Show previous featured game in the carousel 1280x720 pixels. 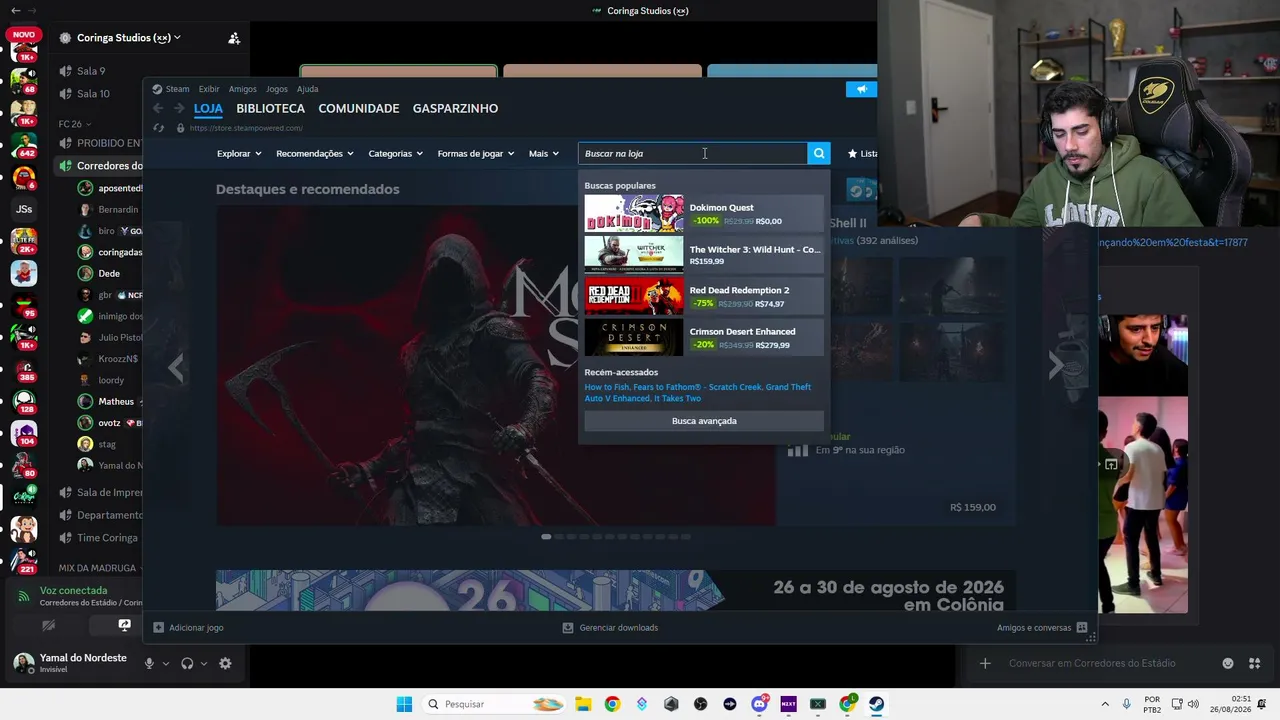pos(176,367)
